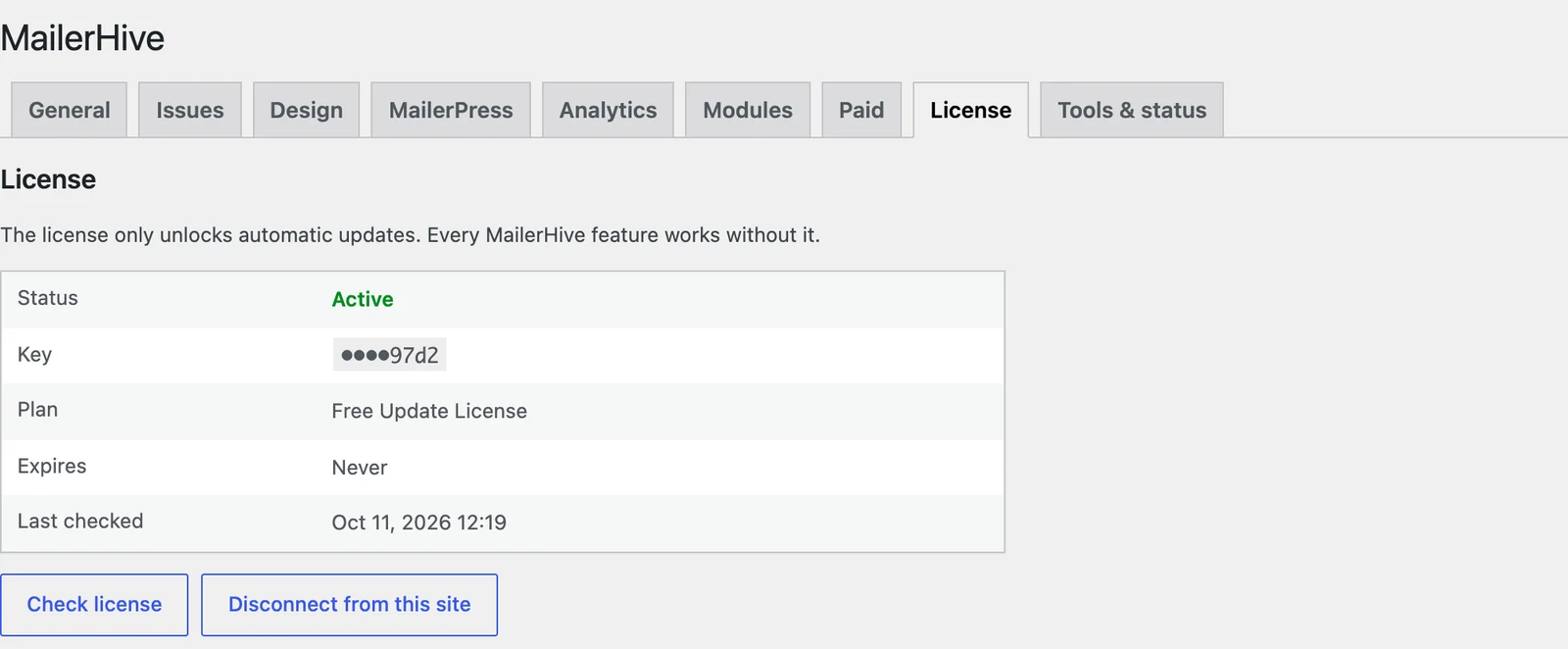Screen dimensions: 1568x649
Task: Click the Key row label
Action: (x=34, y=354)
